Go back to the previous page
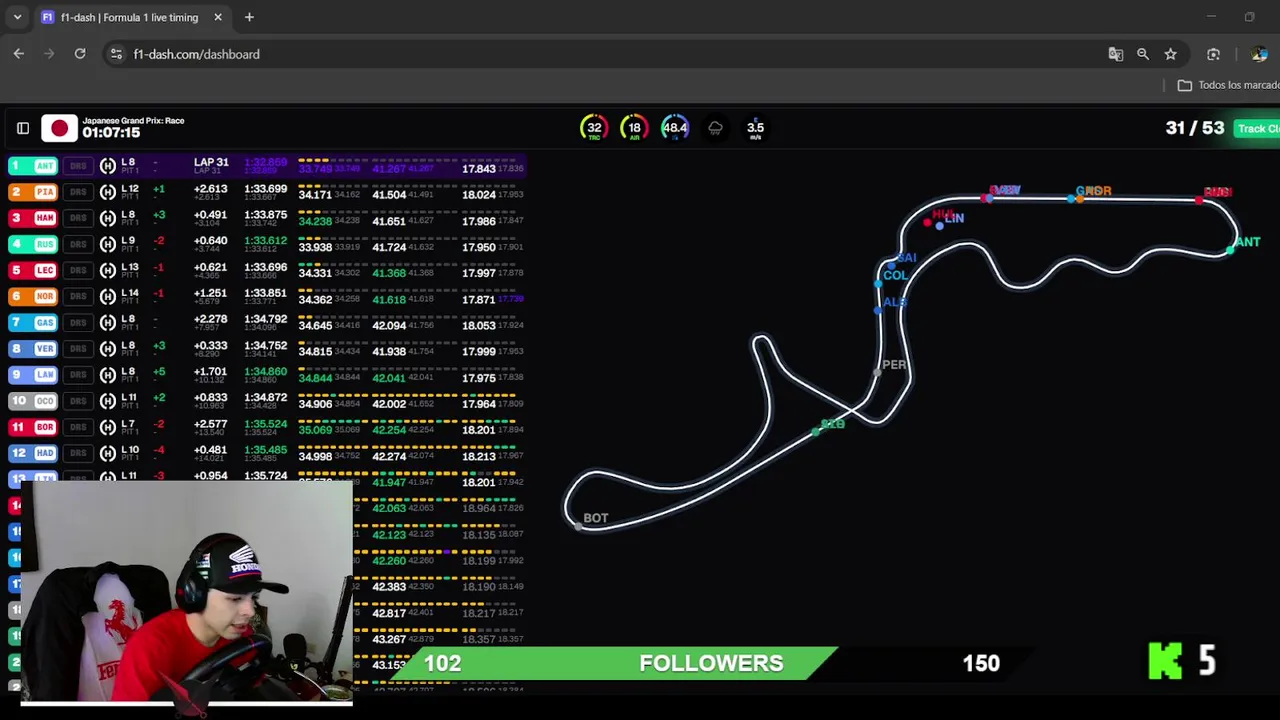This screenshot has width=1280, height=720. point(19,54)
